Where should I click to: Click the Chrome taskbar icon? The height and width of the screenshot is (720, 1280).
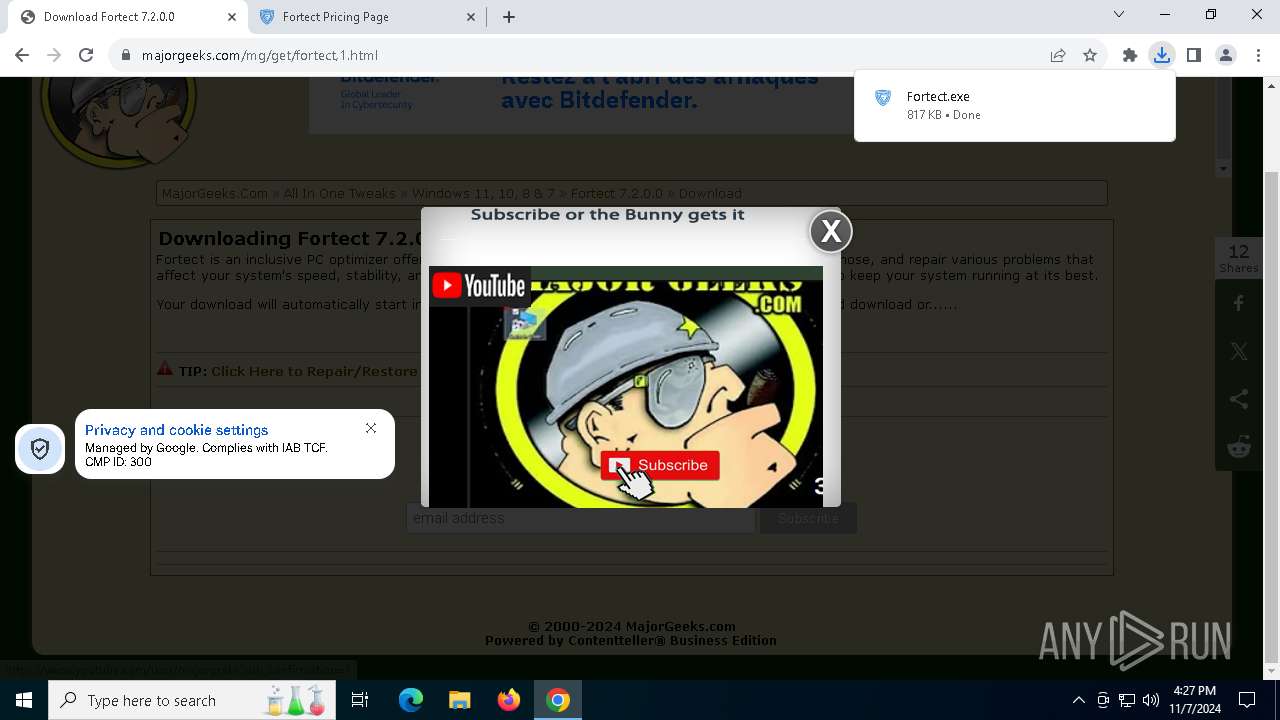click(x=558, y=700)
